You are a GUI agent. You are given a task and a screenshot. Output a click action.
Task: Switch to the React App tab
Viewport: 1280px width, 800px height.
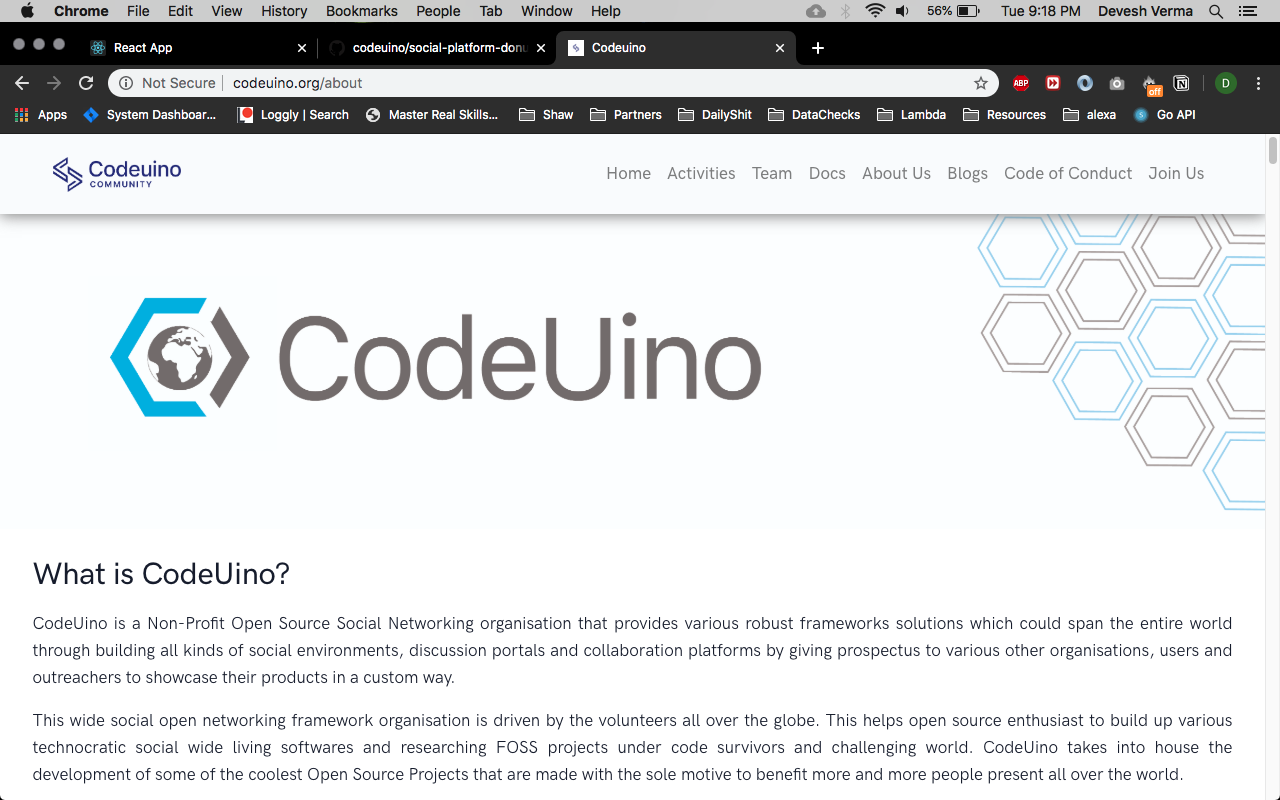(x=197, y=48)
